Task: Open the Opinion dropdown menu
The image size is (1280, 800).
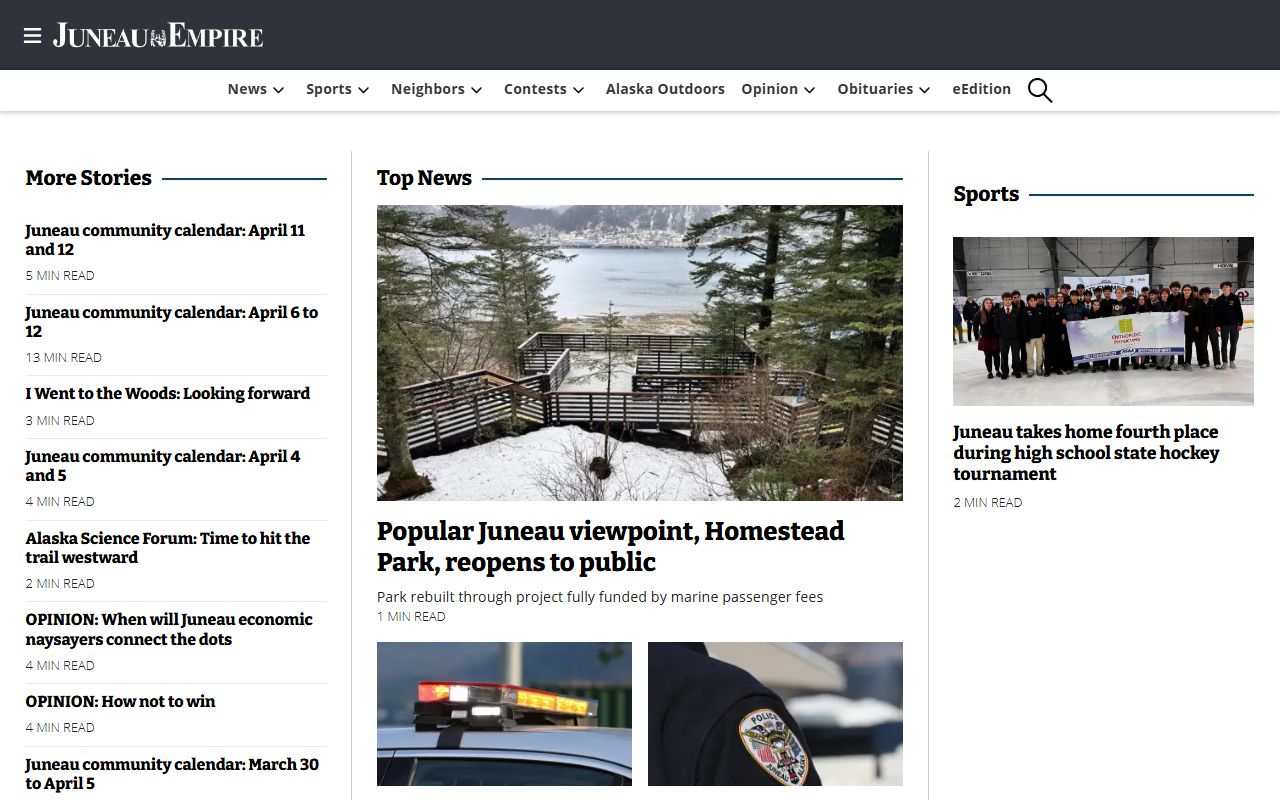Action: point(778,89)
